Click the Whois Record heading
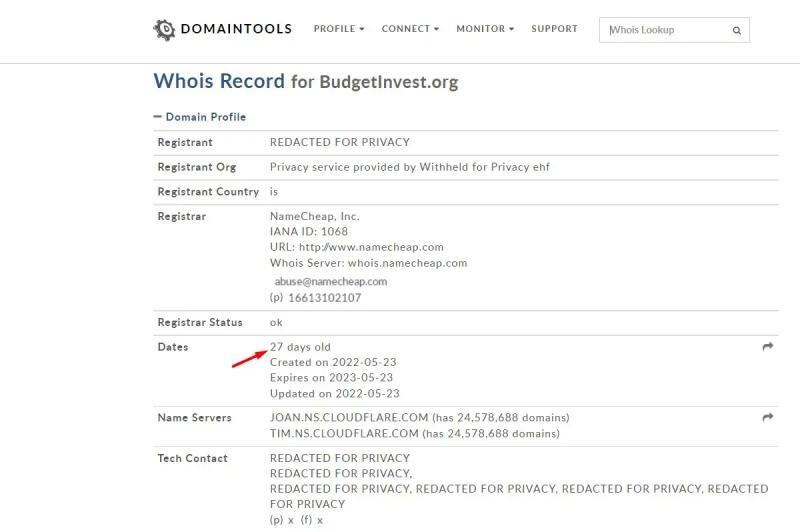 click(219, 81)
